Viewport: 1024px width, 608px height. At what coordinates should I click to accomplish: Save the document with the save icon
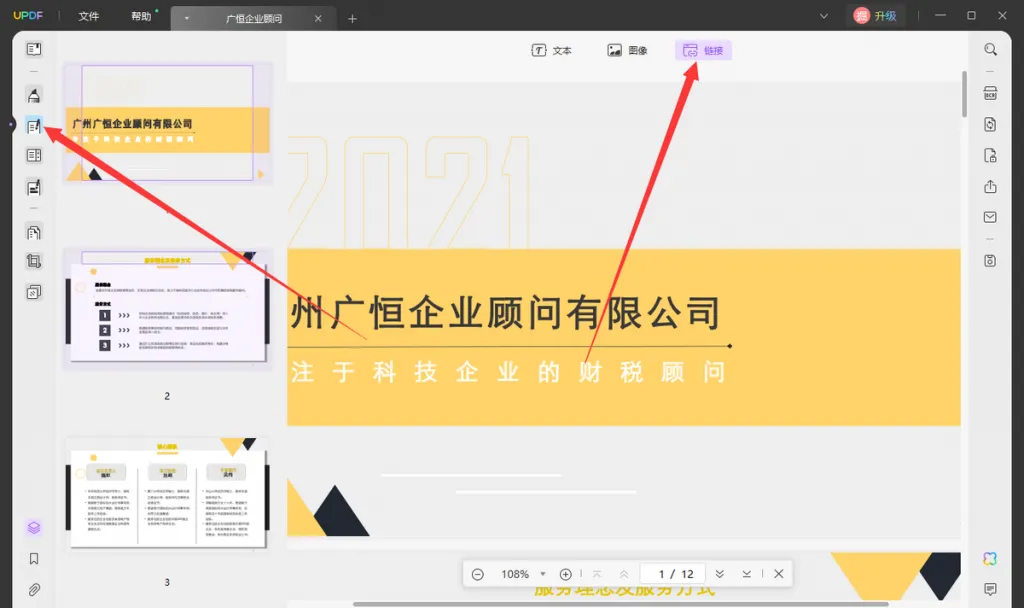pyautogui.click(x=990, y=261)
